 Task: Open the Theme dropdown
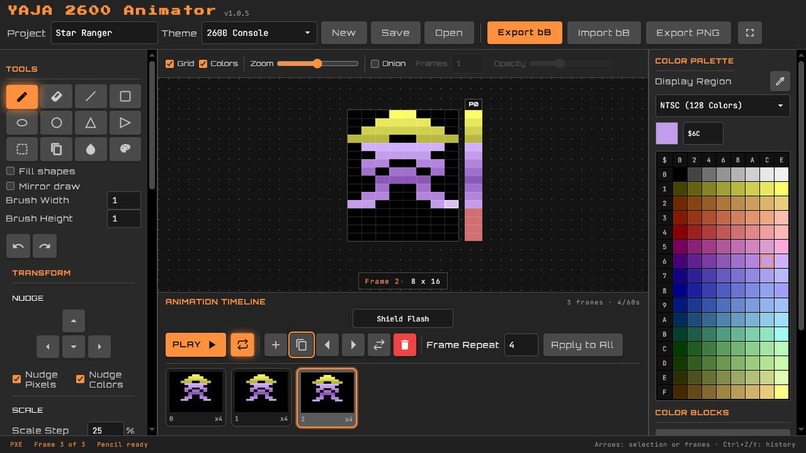tap(259, 33)
